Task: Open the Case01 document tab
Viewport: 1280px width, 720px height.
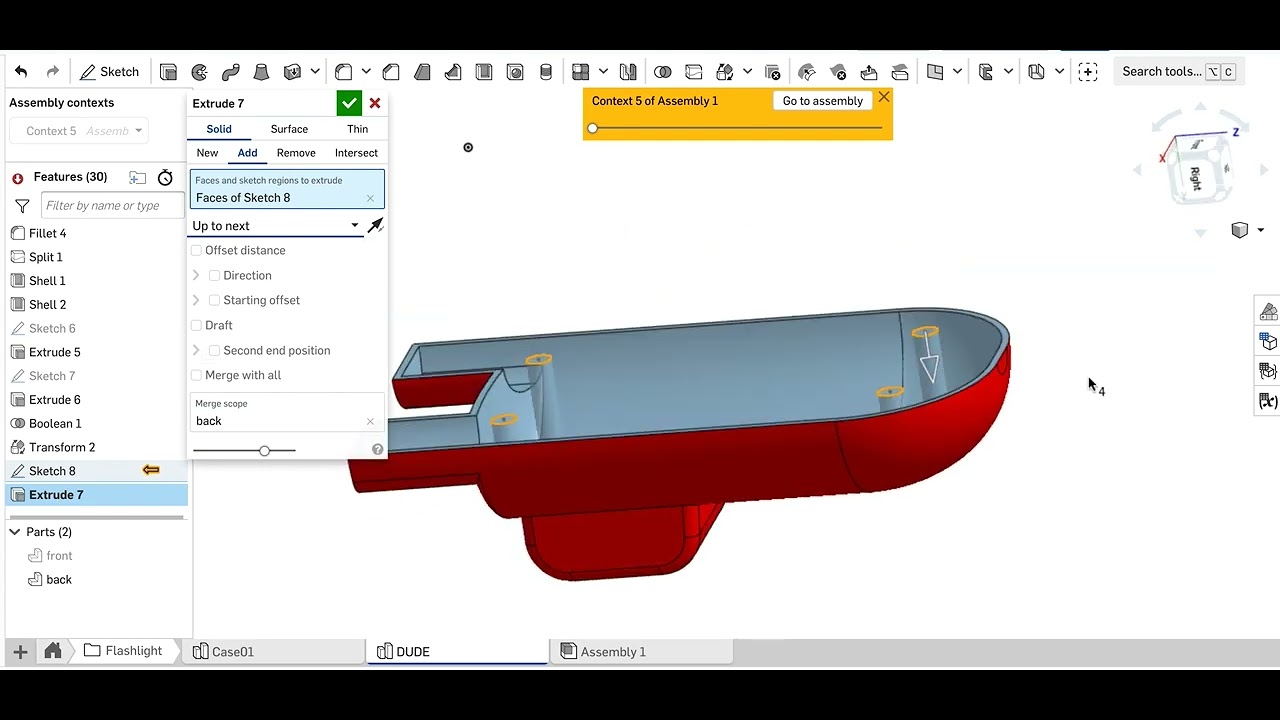Action: click(x=272, y=652)
